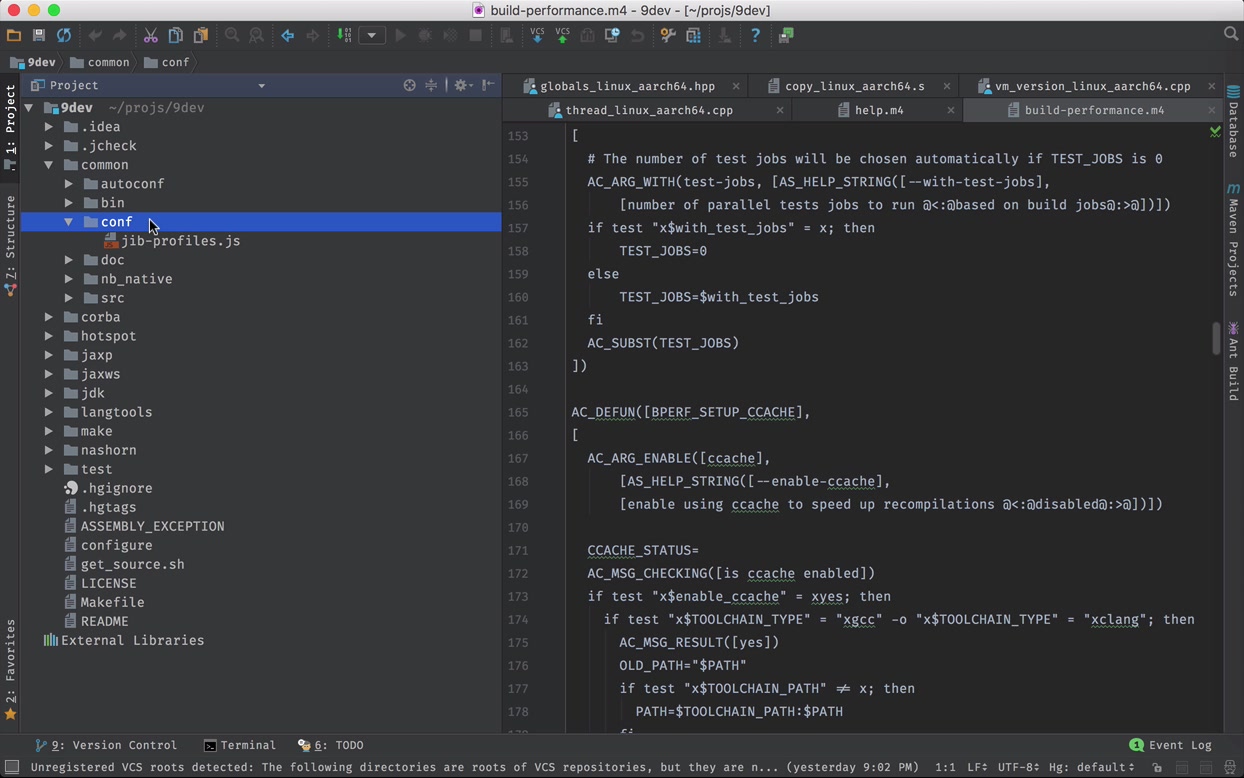The height and width of the screenshot is (778, 1244).
Task: Change UTF-8 file encoding
Action: (1019, 767)
